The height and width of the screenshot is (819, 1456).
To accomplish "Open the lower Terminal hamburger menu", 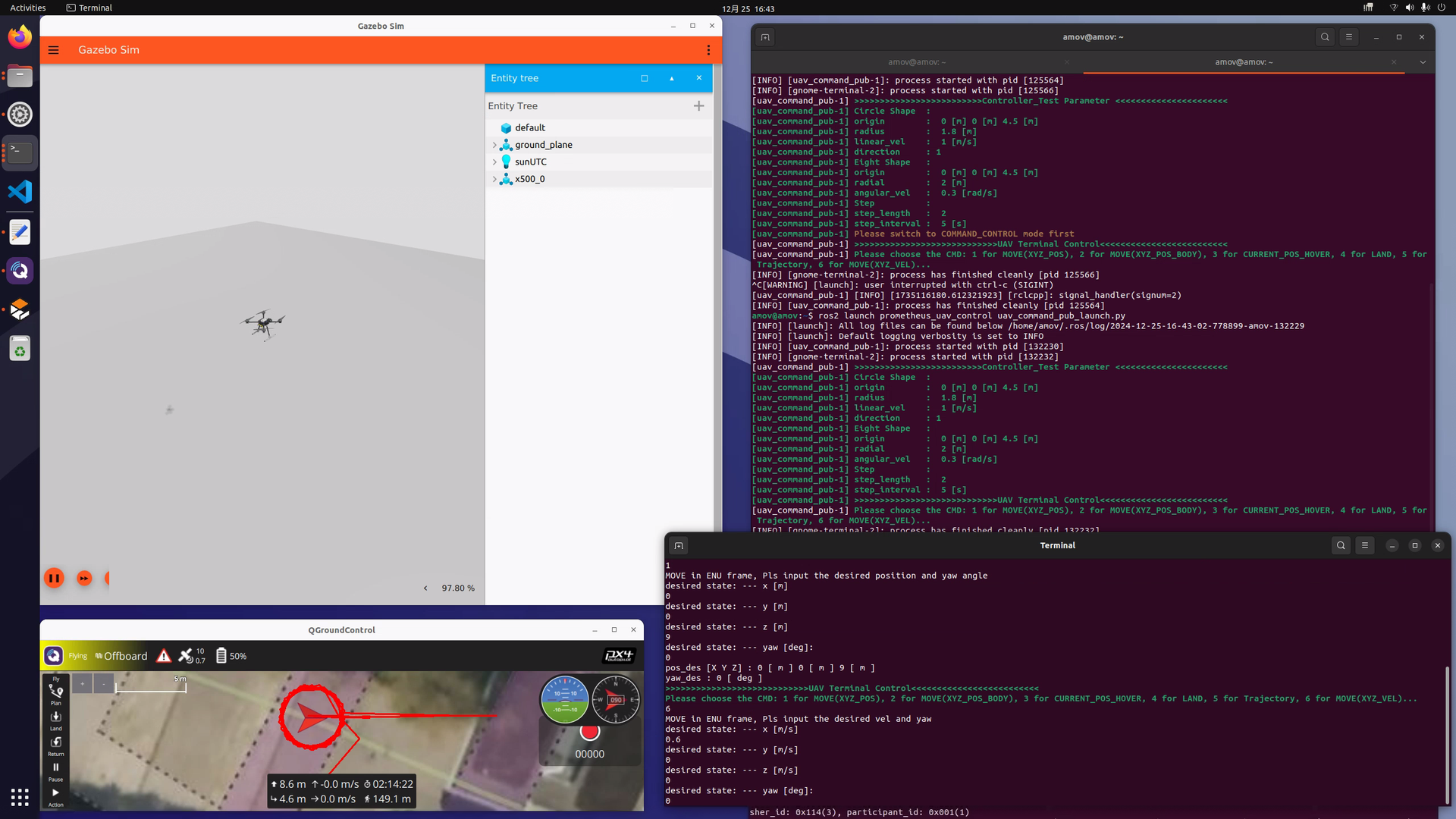I will [1364, 545].
